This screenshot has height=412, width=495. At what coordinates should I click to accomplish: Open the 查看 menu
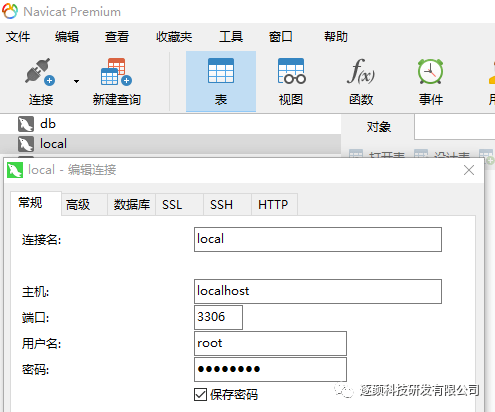117,36
